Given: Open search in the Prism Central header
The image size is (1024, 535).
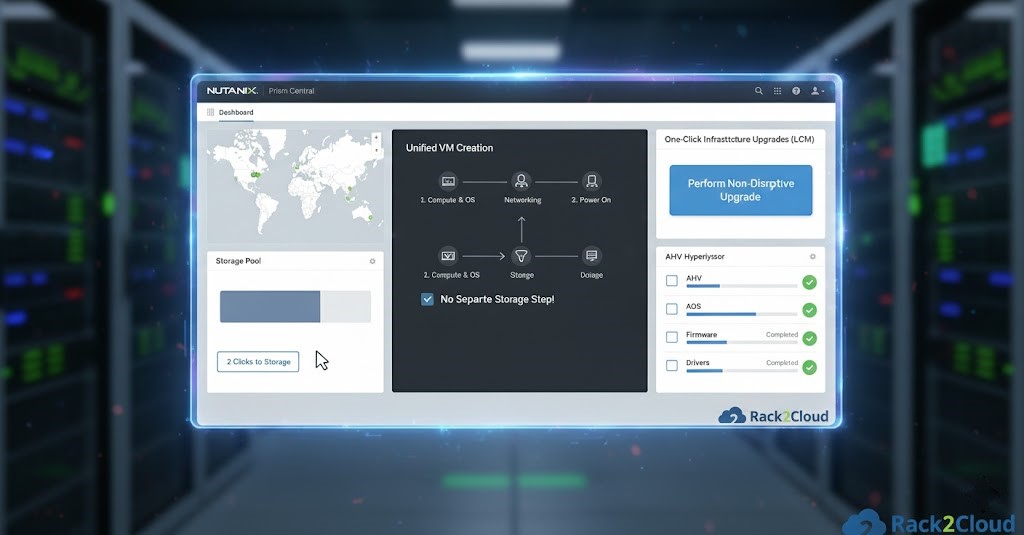Looking at the screenshot, I should click(x=759, y=91).
